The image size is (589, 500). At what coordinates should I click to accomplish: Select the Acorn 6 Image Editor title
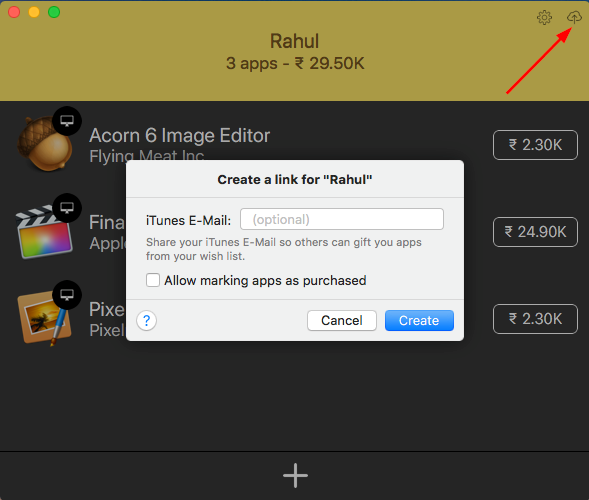pyautogui.click(x=180, y=135)
